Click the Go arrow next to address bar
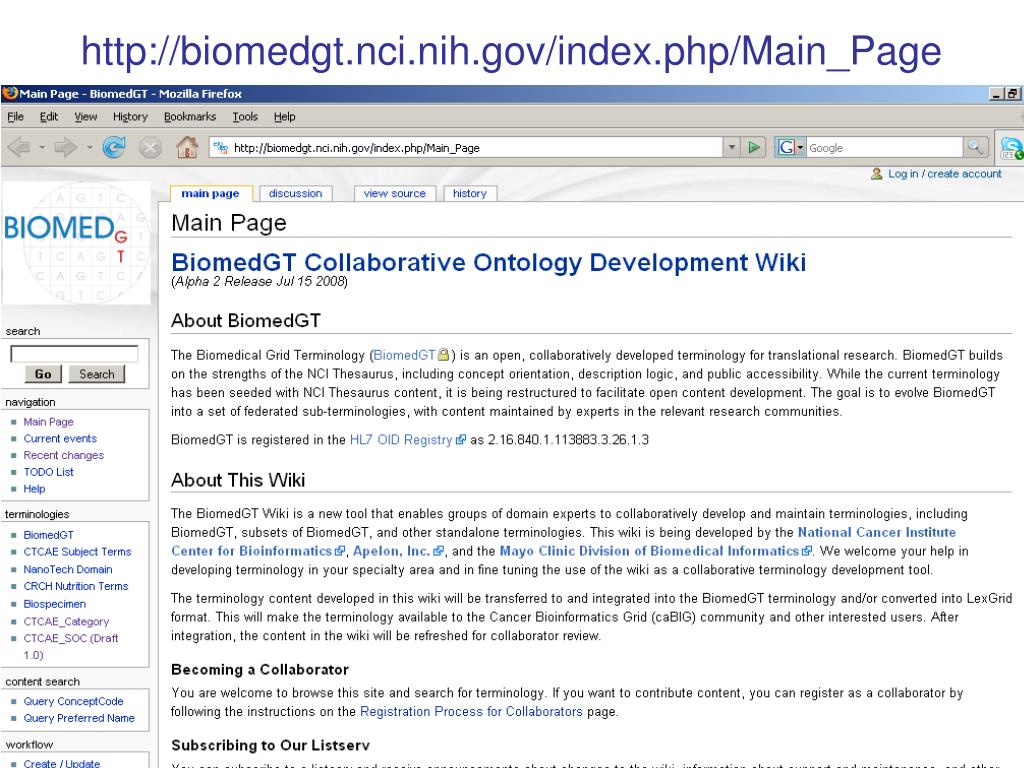This screenshot has height=768, width=1024. tap(755, 148)
